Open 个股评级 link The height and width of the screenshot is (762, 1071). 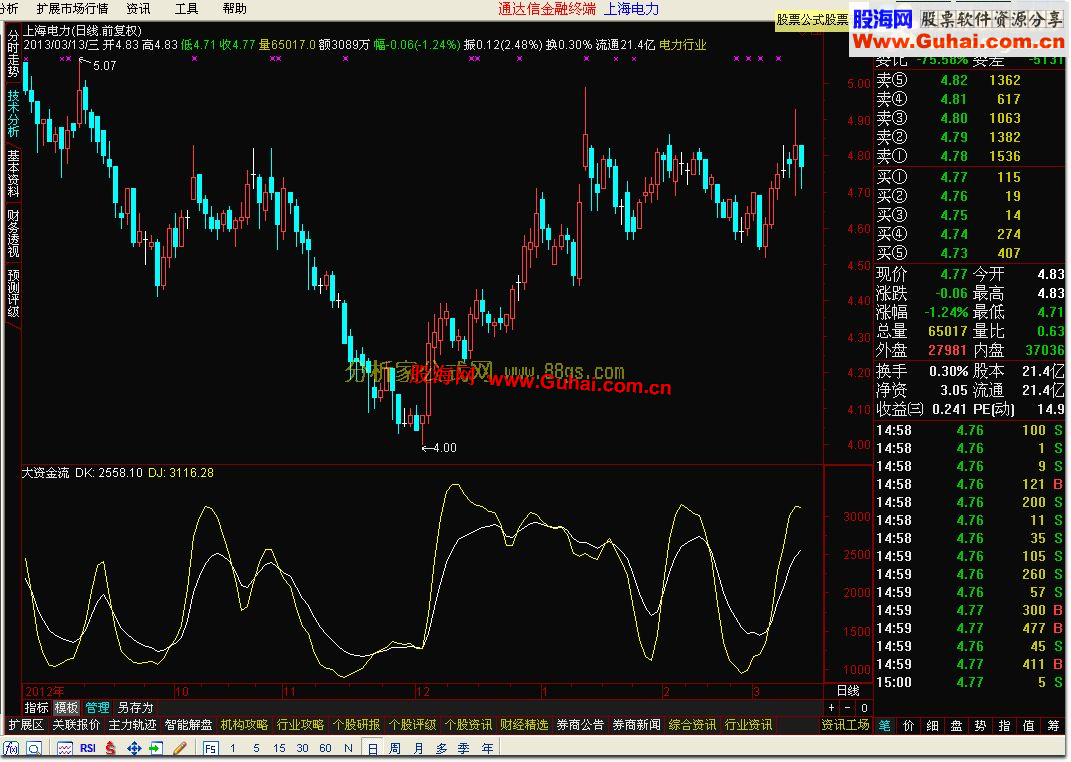(x=413, y=725)
